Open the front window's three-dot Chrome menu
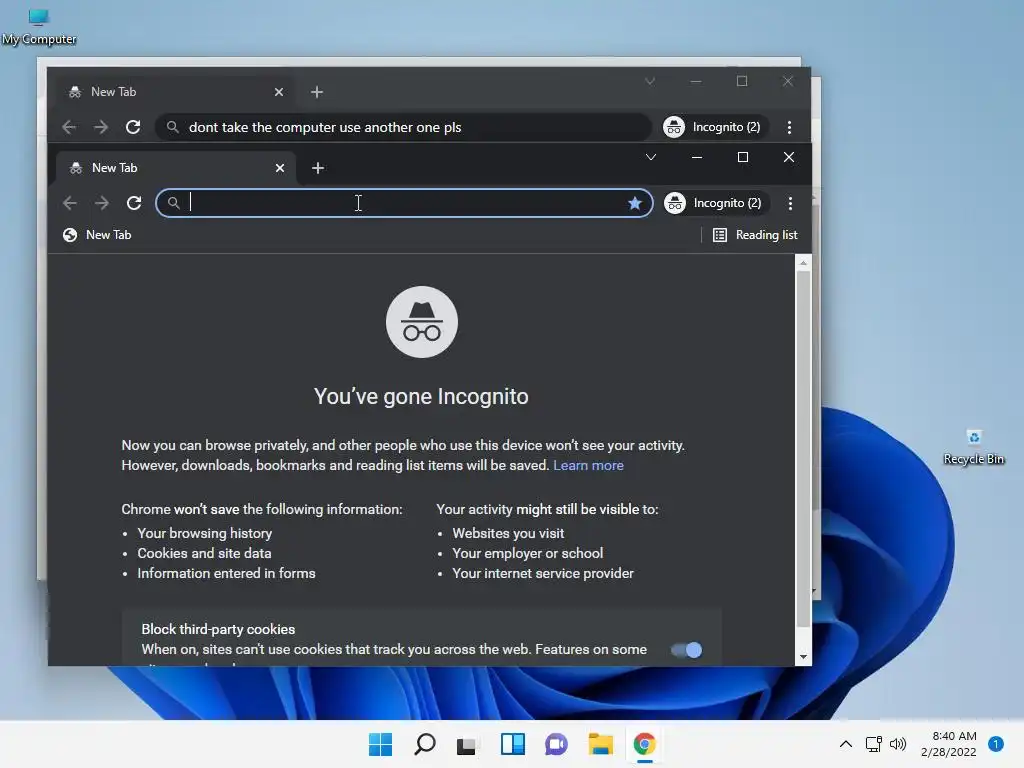Viewport: 1024px width, 768px height. [790, 203]
